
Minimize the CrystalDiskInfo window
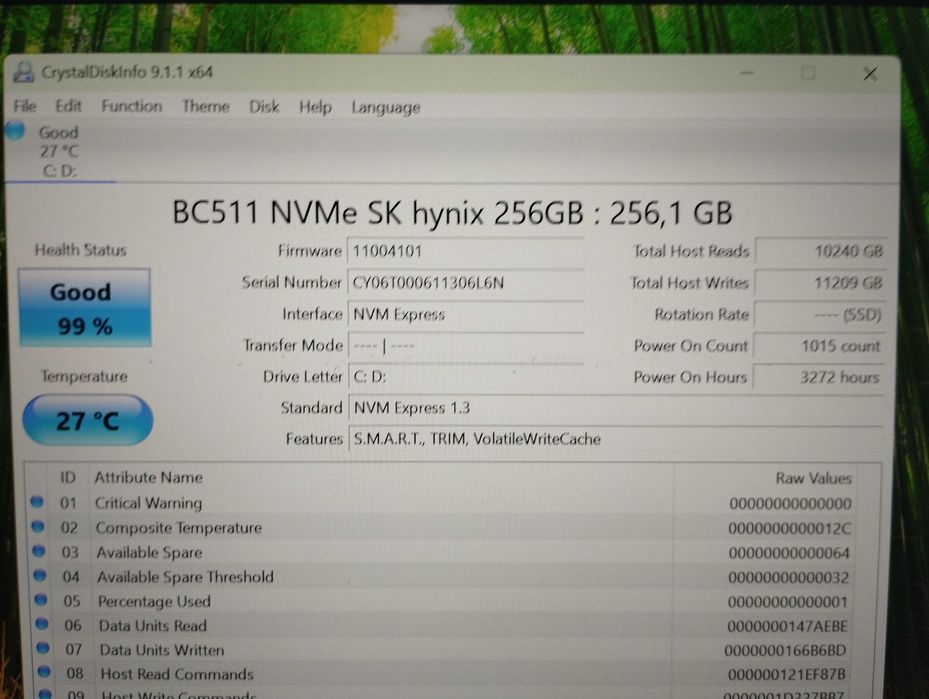pos(747,73)
